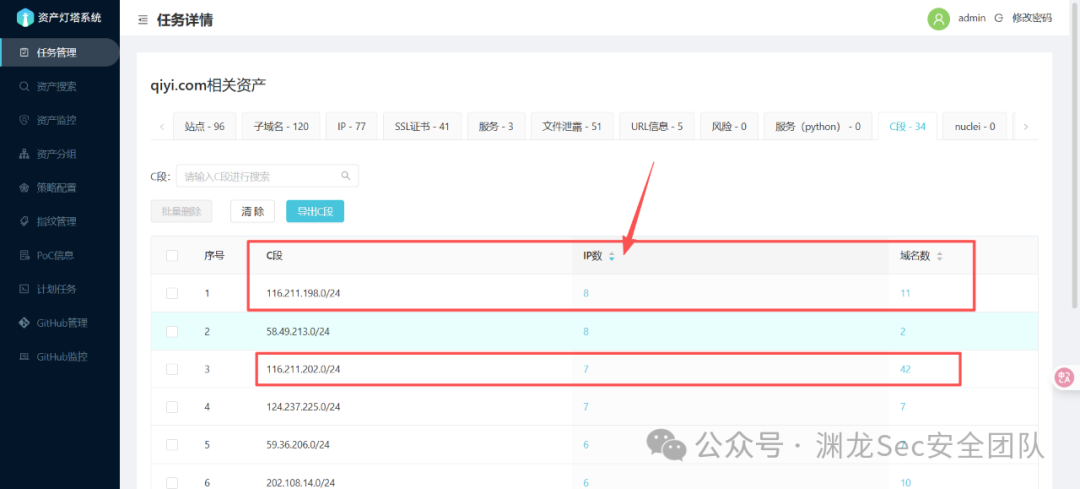This screenshot has width=1080, height=489.
Task: Open IP count 6 link for 202.108.14.0/24
Action: click(586, 483)
